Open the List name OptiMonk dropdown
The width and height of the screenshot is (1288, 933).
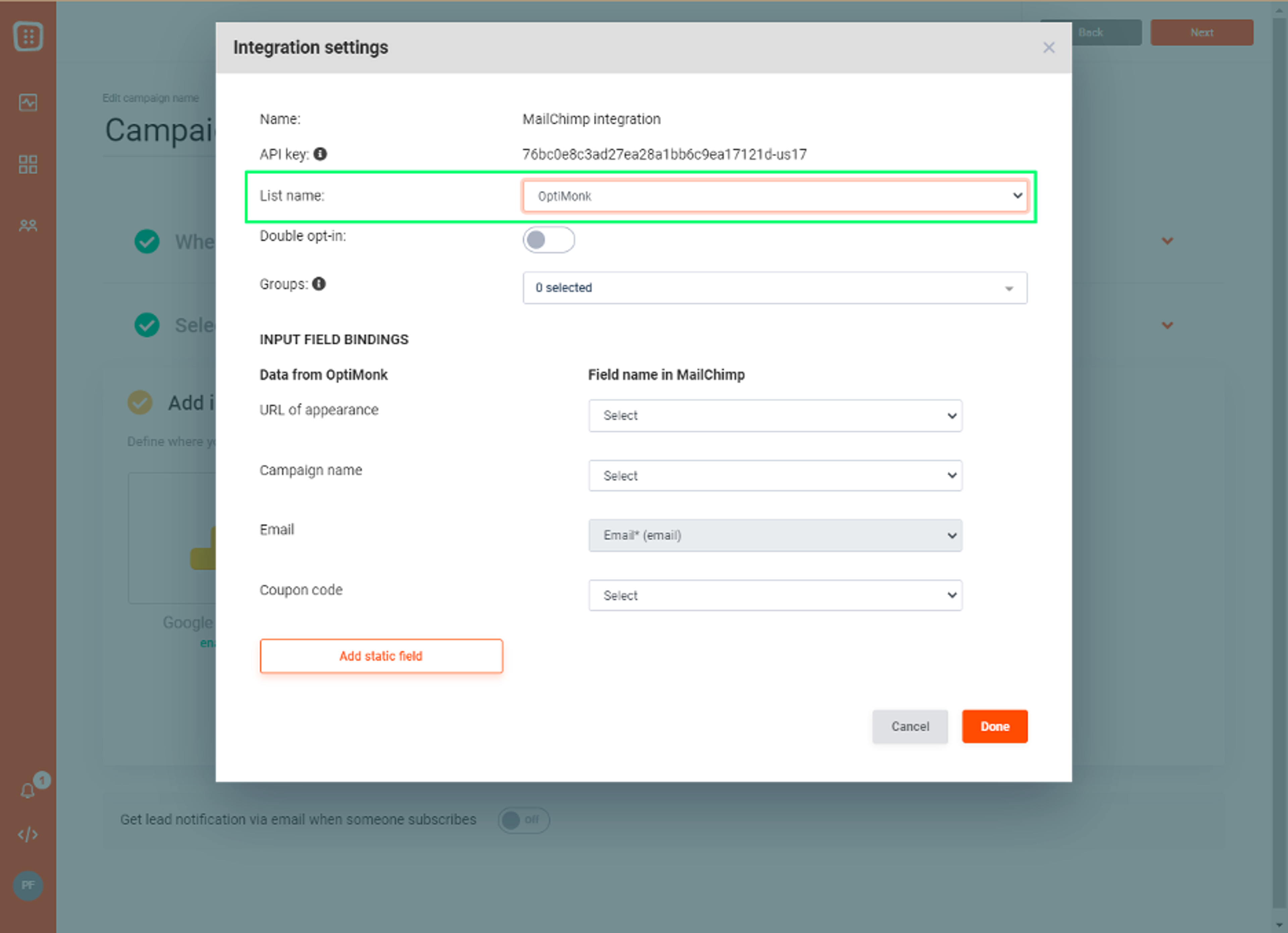(774, 196)
